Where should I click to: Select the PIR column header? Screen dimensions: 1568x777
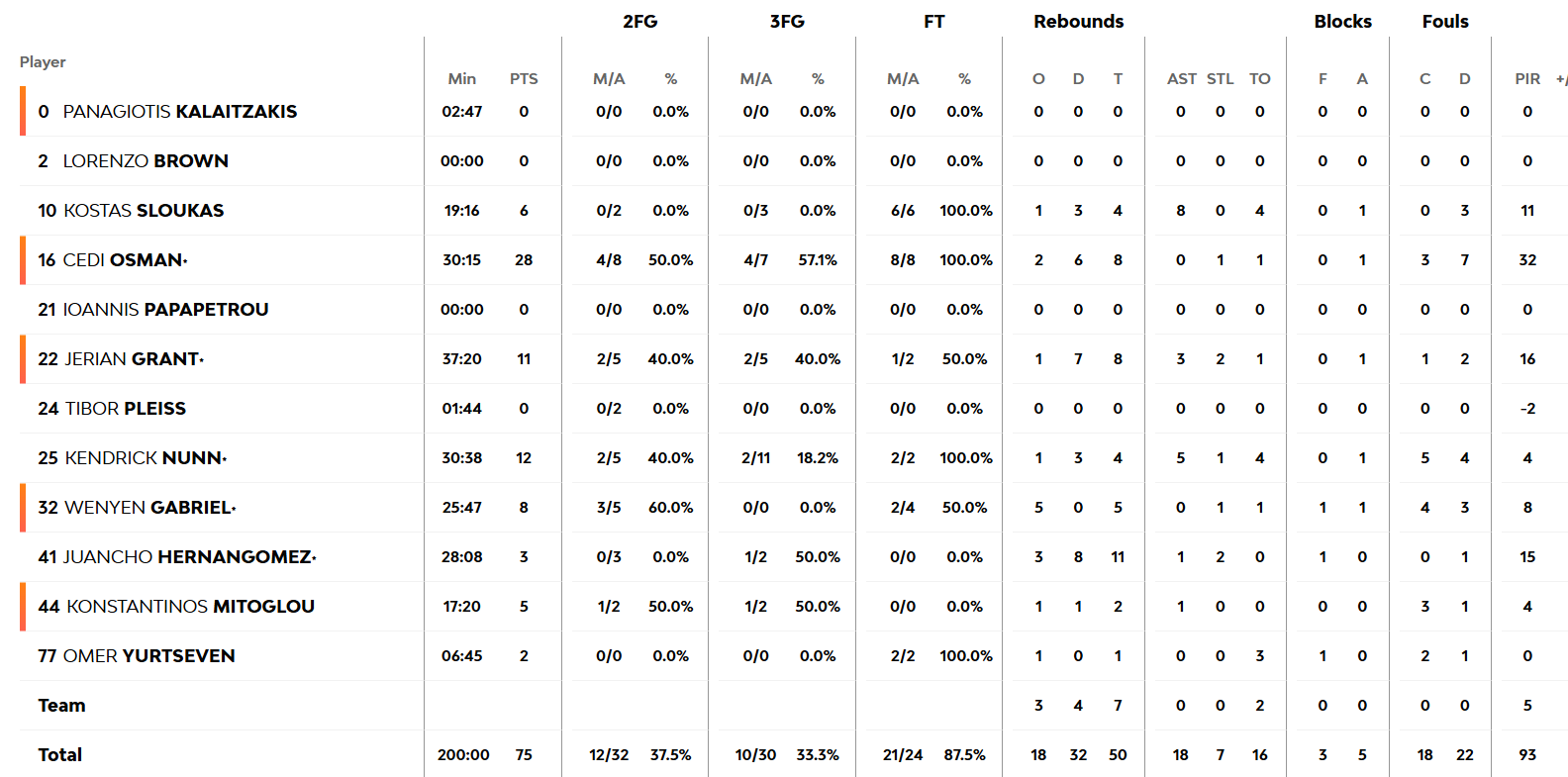[x=1527, y=79]
